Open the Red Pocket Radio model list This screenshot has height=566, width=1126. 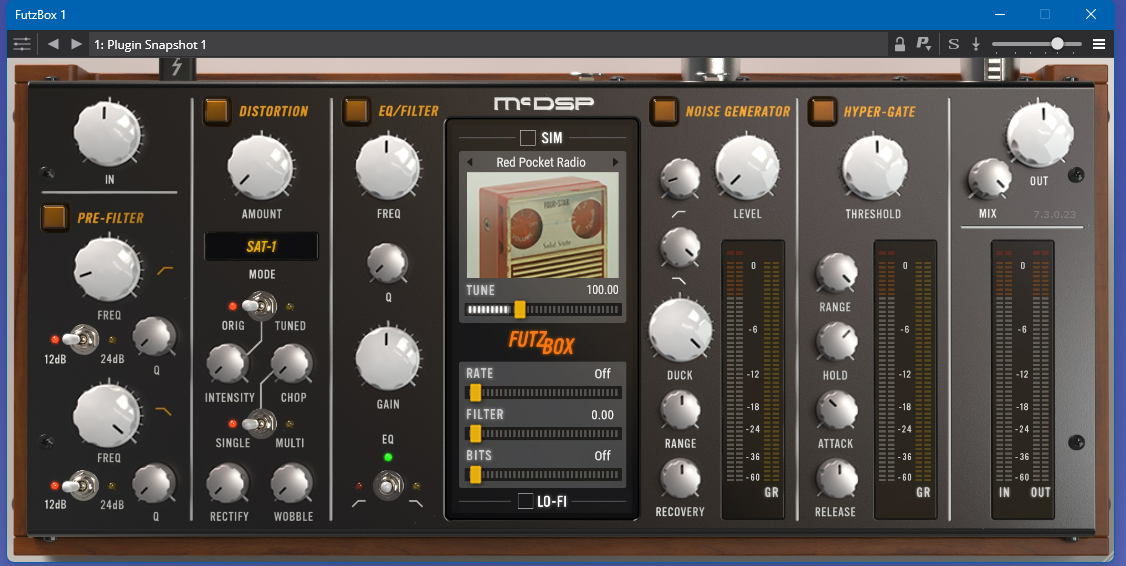click(541, 162)
